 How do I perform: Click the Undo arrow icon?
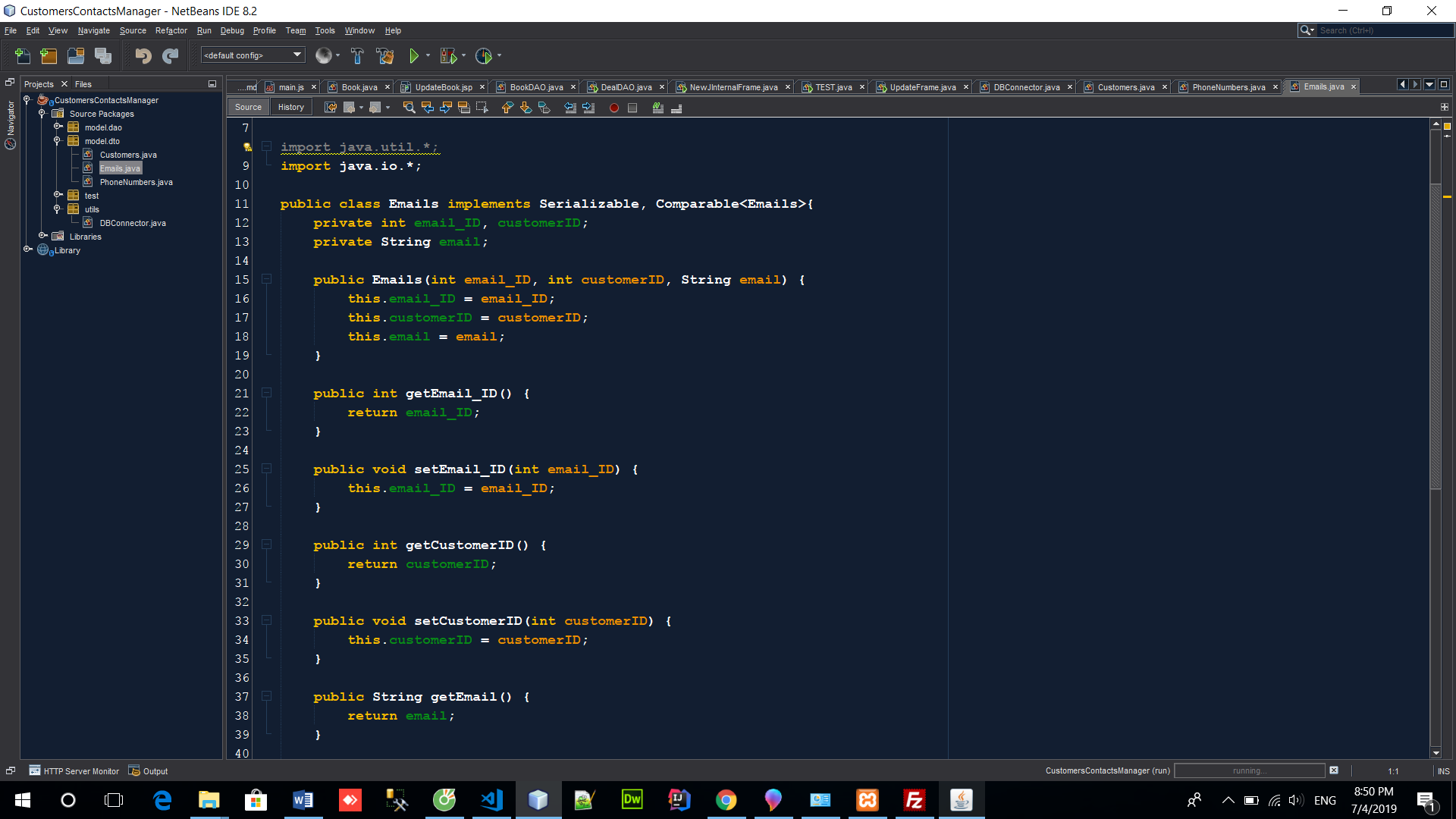coord(143,55)
